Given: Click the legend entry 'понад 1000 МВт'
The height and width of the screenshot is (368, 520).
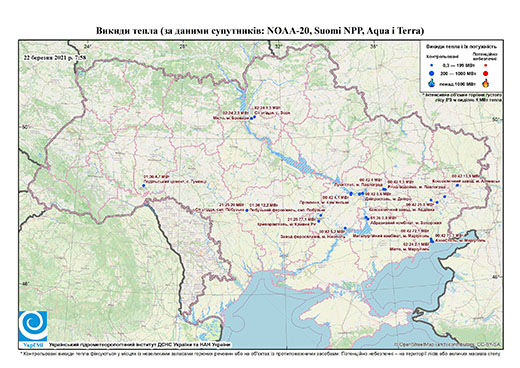Looking at the screenshot, I should 457,83.
